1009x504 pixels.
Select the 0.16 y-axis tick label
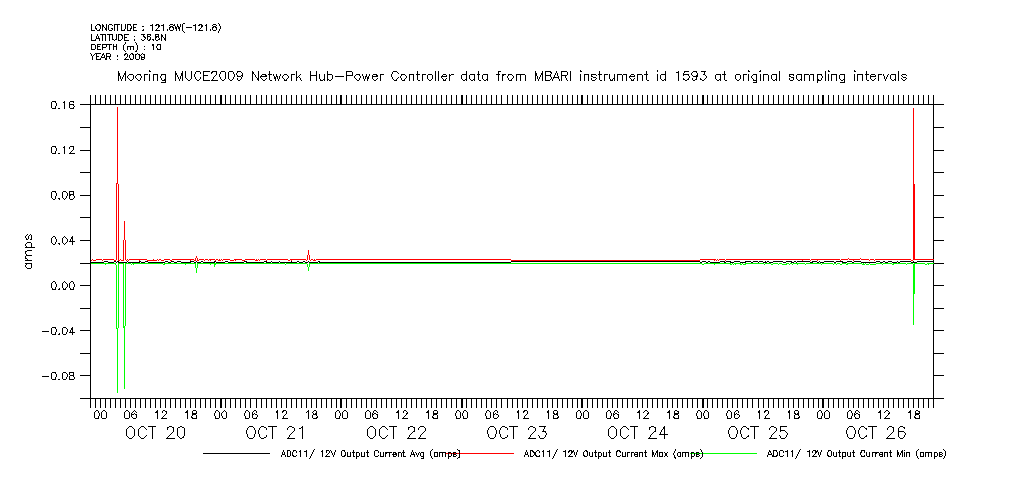[x=62, y=105]
